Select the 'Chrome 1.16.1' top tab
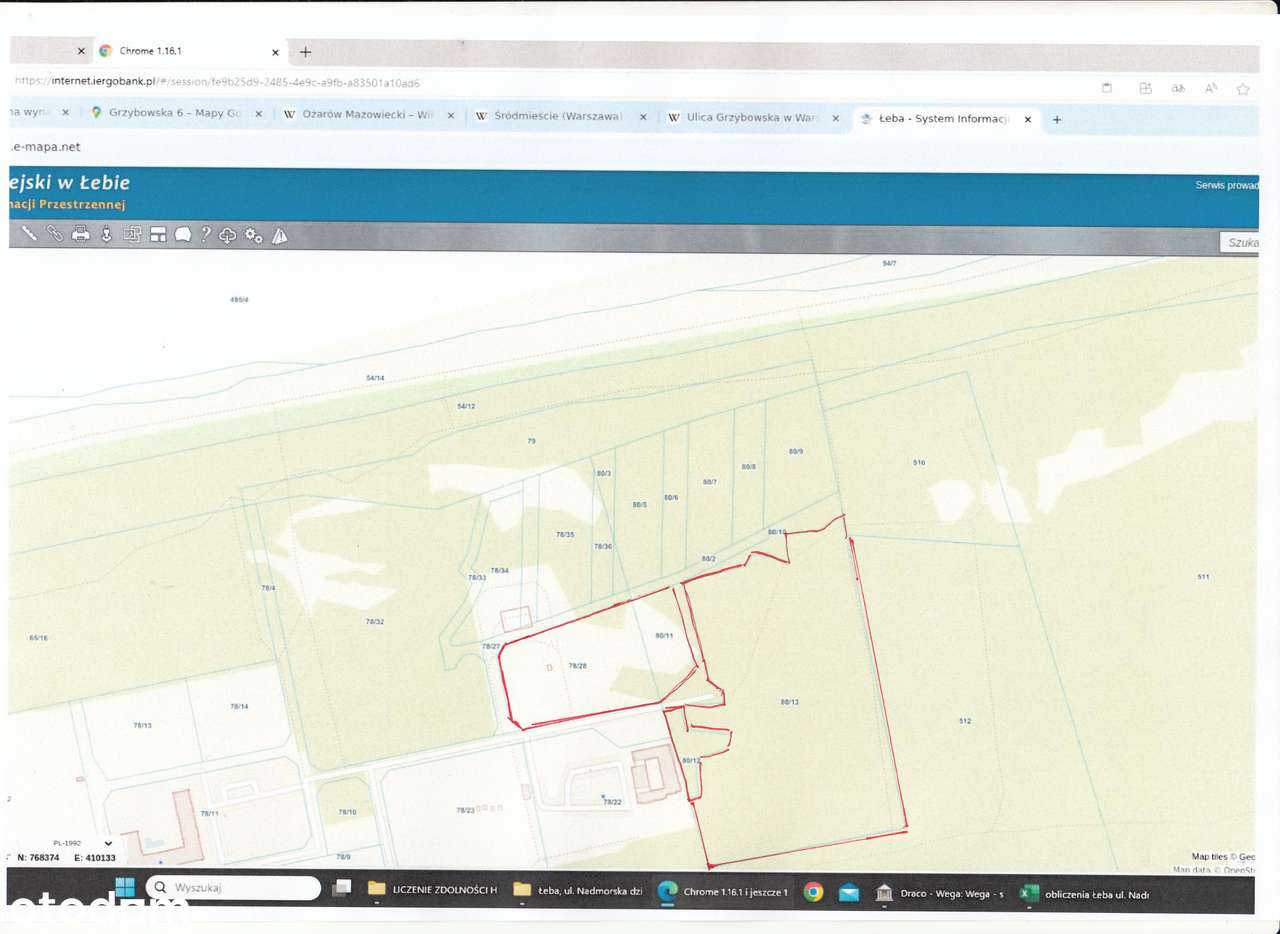Screen dimensions: 1280x934 coord(190,51)
